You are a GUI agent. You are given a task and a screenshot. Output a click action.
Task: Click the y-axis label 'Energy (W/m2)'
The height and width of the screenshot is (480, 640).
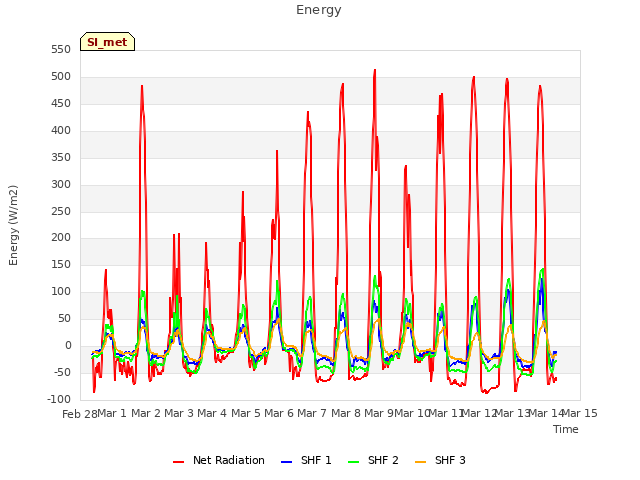click(13, 225)
